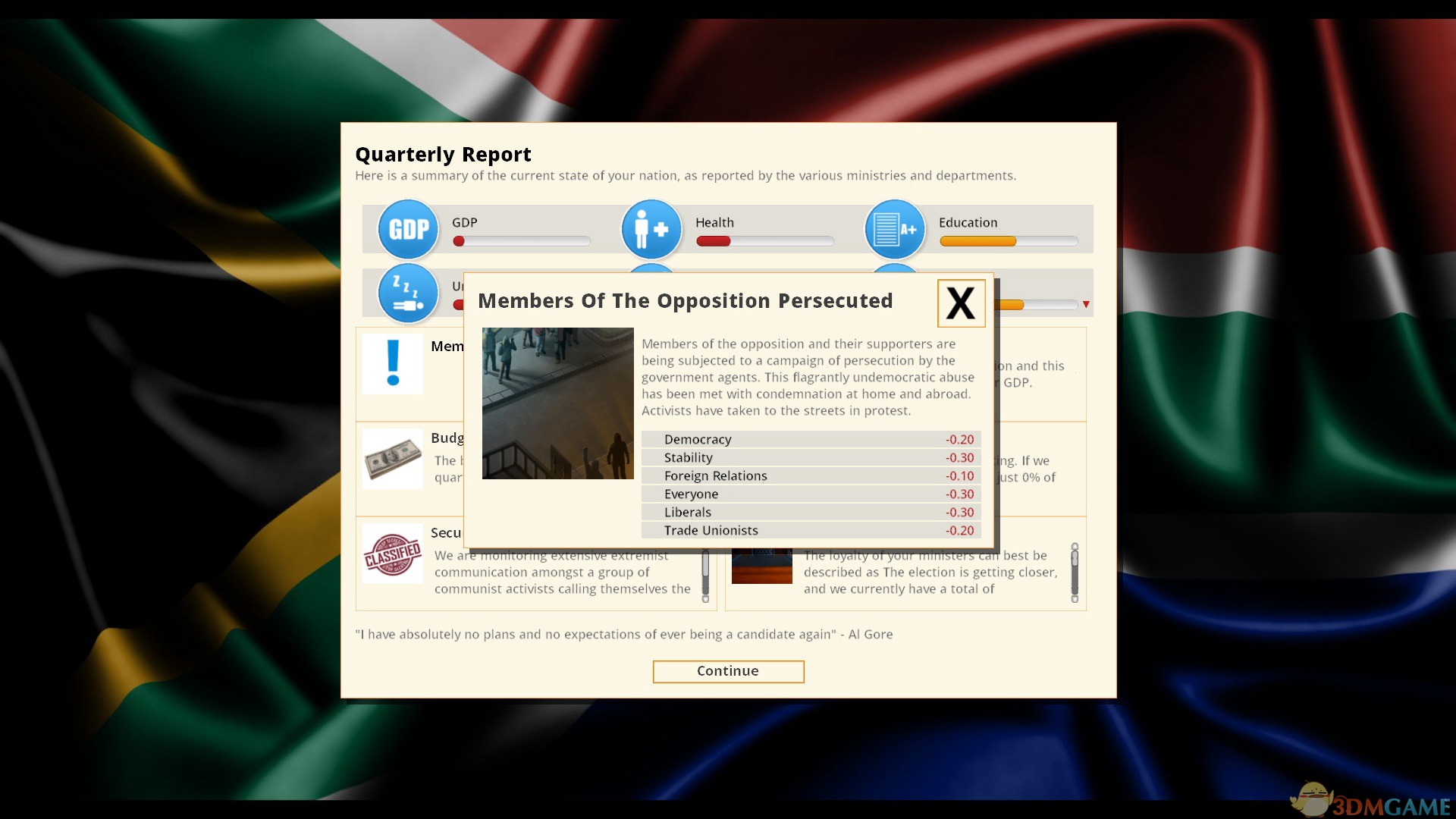Viewport: 1456px width, 819px height.
Task: Open the Education department icon
Action: [x=893, y=228]
